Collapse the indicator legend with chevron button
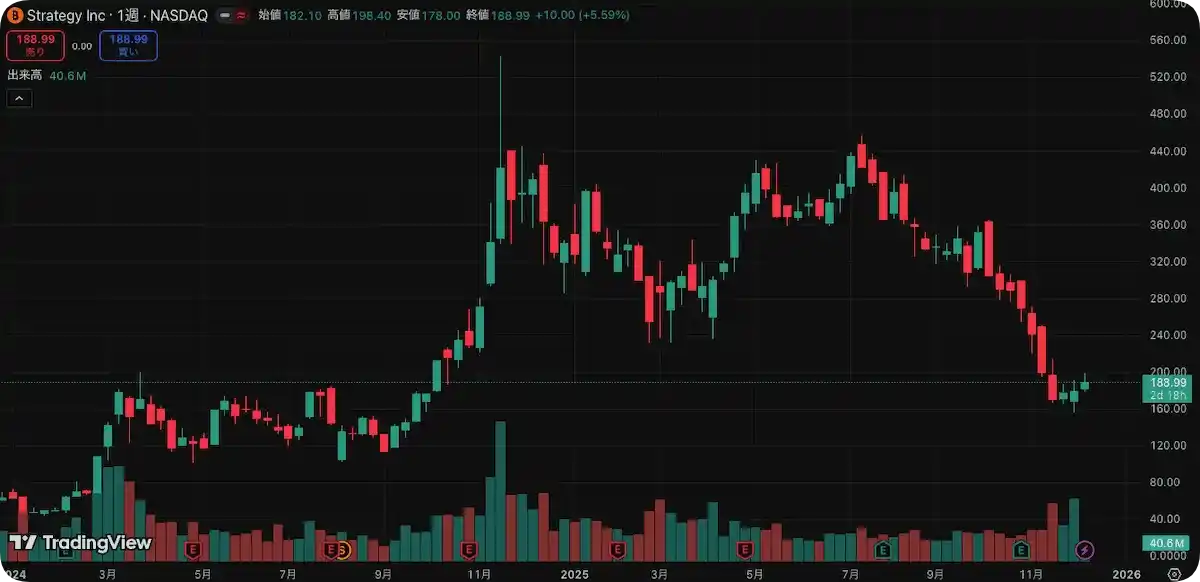 (x=19, y=98)
